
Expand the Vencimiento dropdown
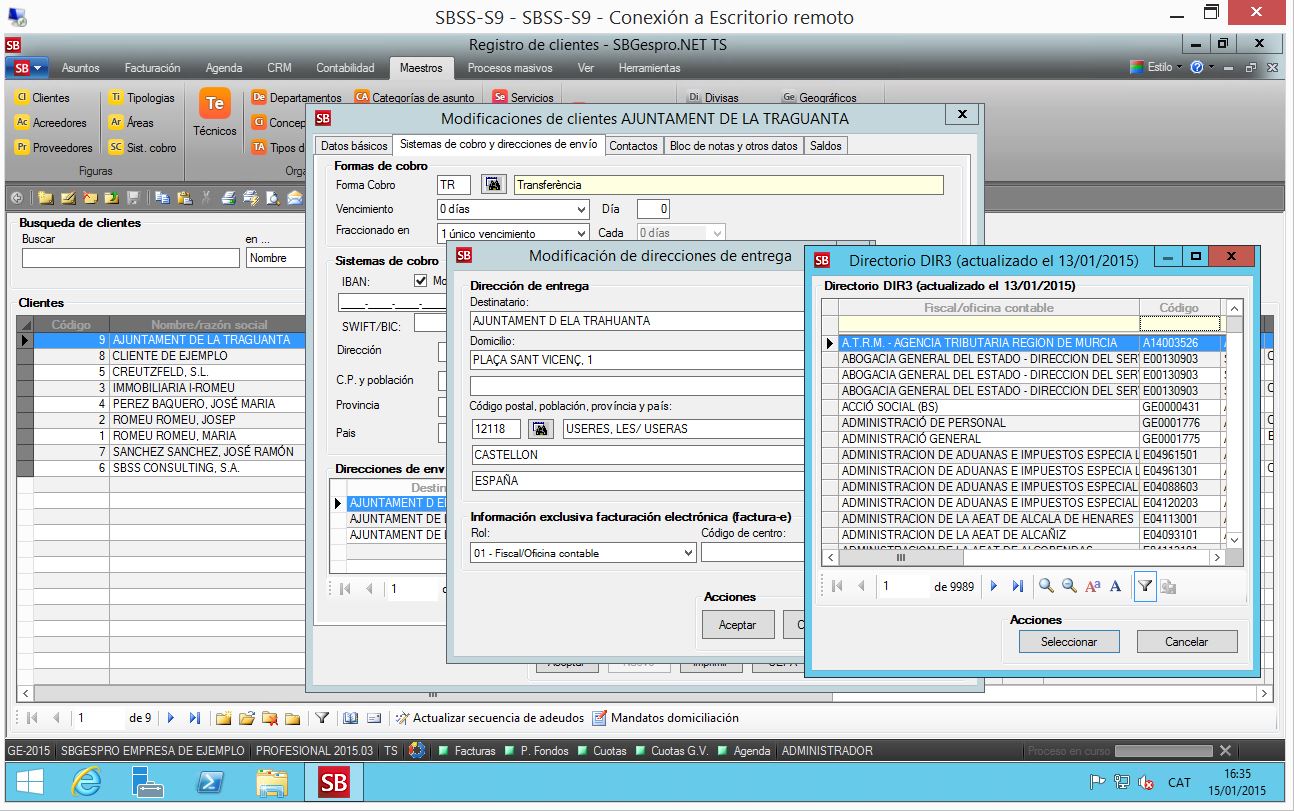[582, 210]
